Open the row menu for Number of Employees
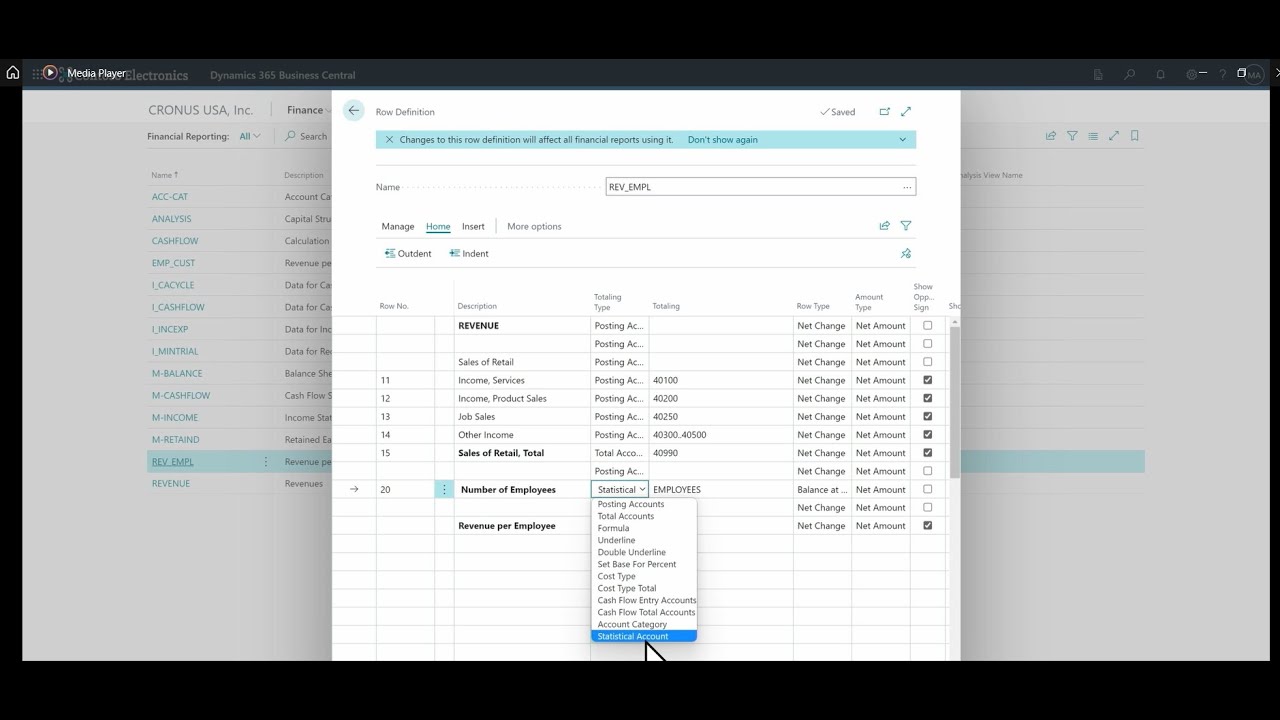 pos(444,490)
